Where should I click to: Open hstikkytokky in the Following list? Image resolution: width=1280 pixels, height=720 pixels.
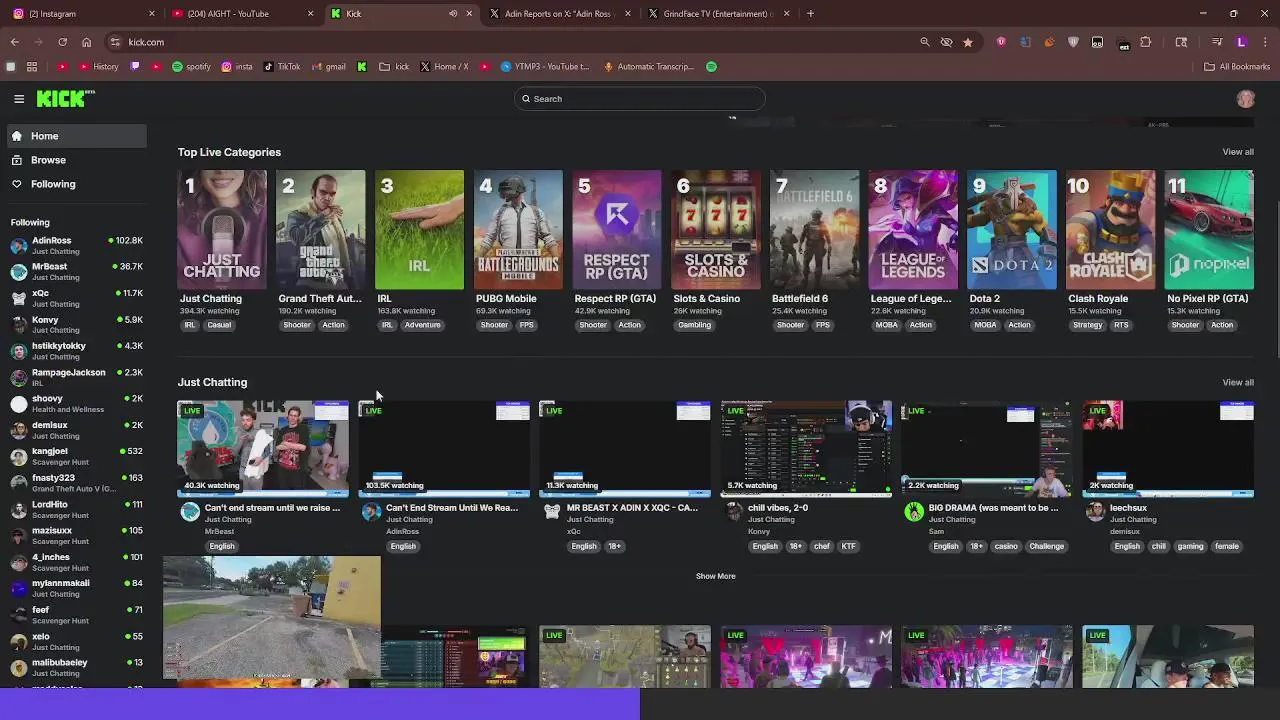76,351
